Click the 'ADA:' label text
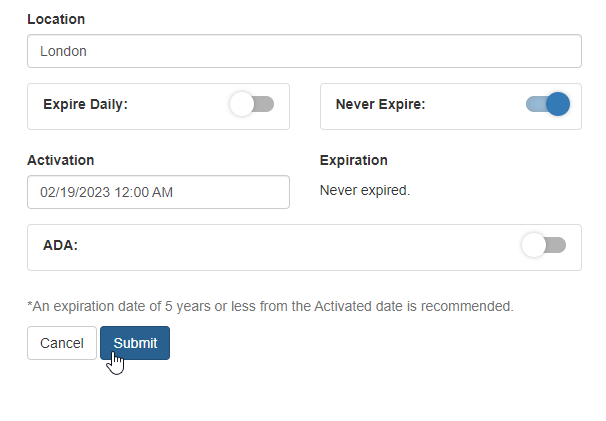The width and height of the screenshot is (606, 421). click(x=60, y=245)
